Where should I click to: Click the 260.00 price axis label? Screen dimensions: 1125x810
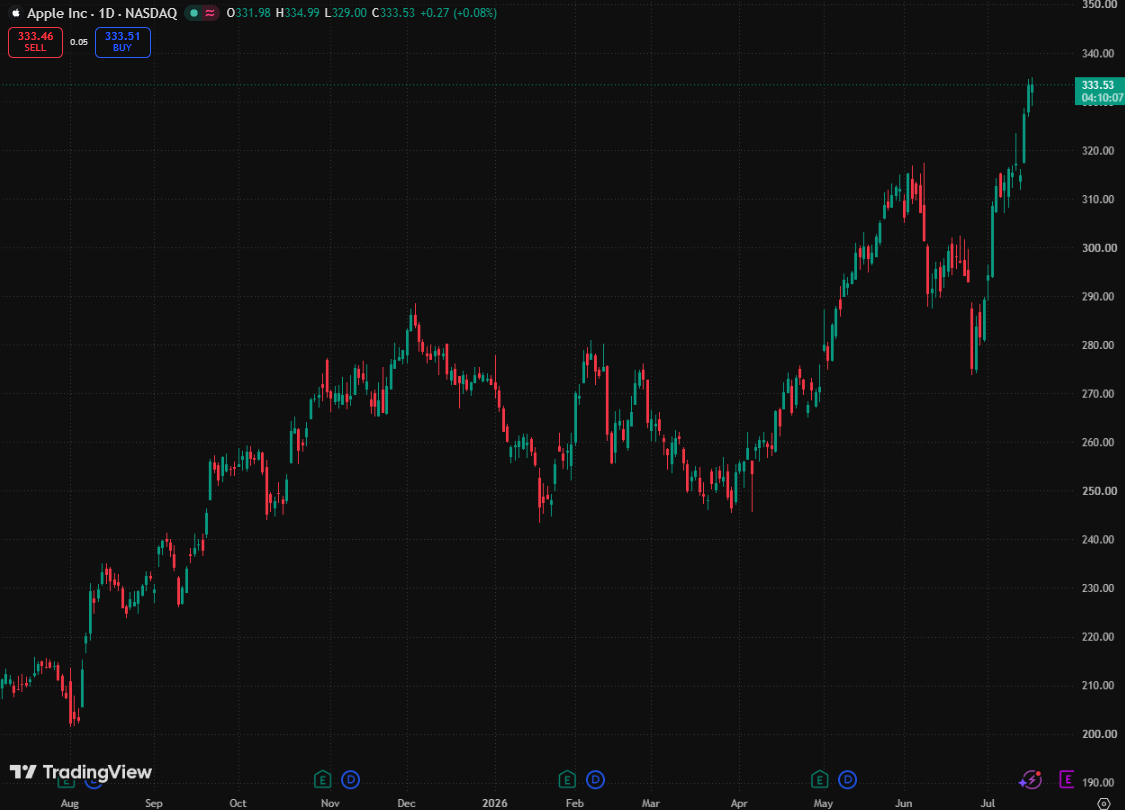pyautogui.click(x=1098, y=443)
